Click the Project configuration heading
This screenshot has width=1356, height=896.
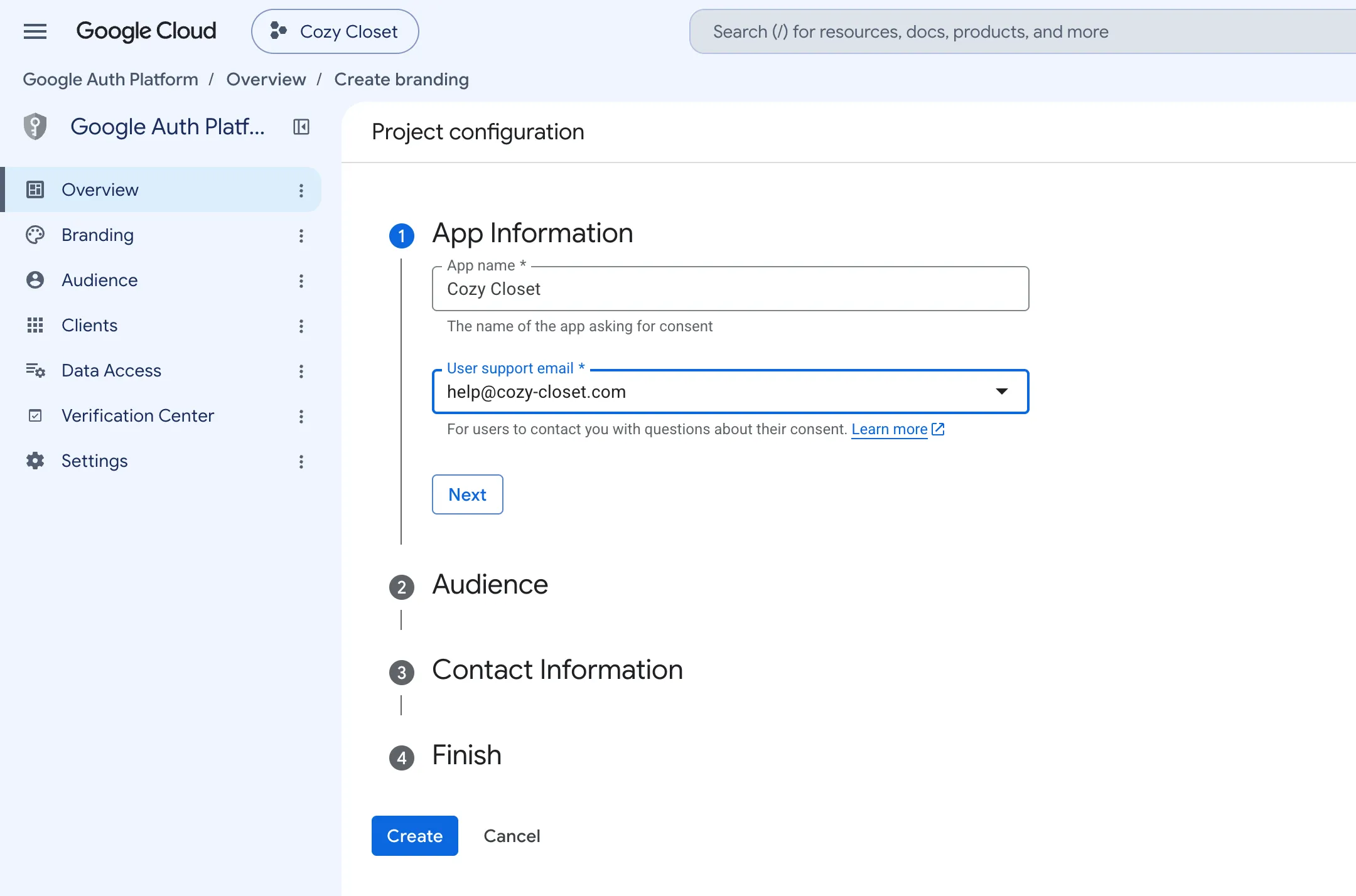(478, 132)
